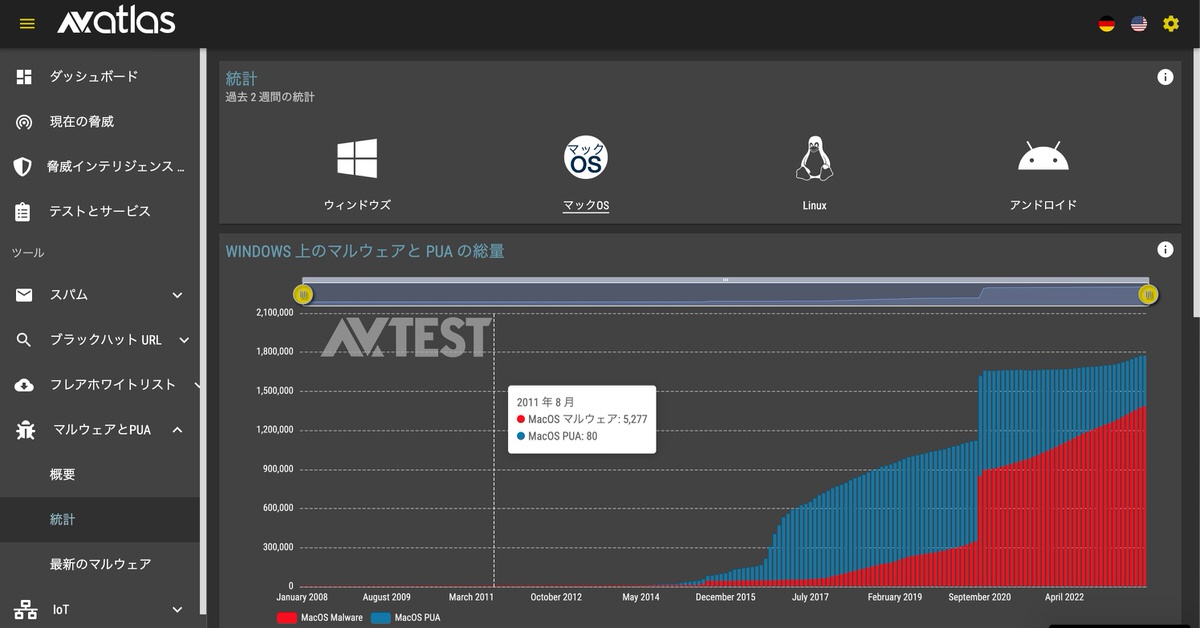Expand the IoT submenu chevron
Screen dimensions: 1200x628
[177, 609]
